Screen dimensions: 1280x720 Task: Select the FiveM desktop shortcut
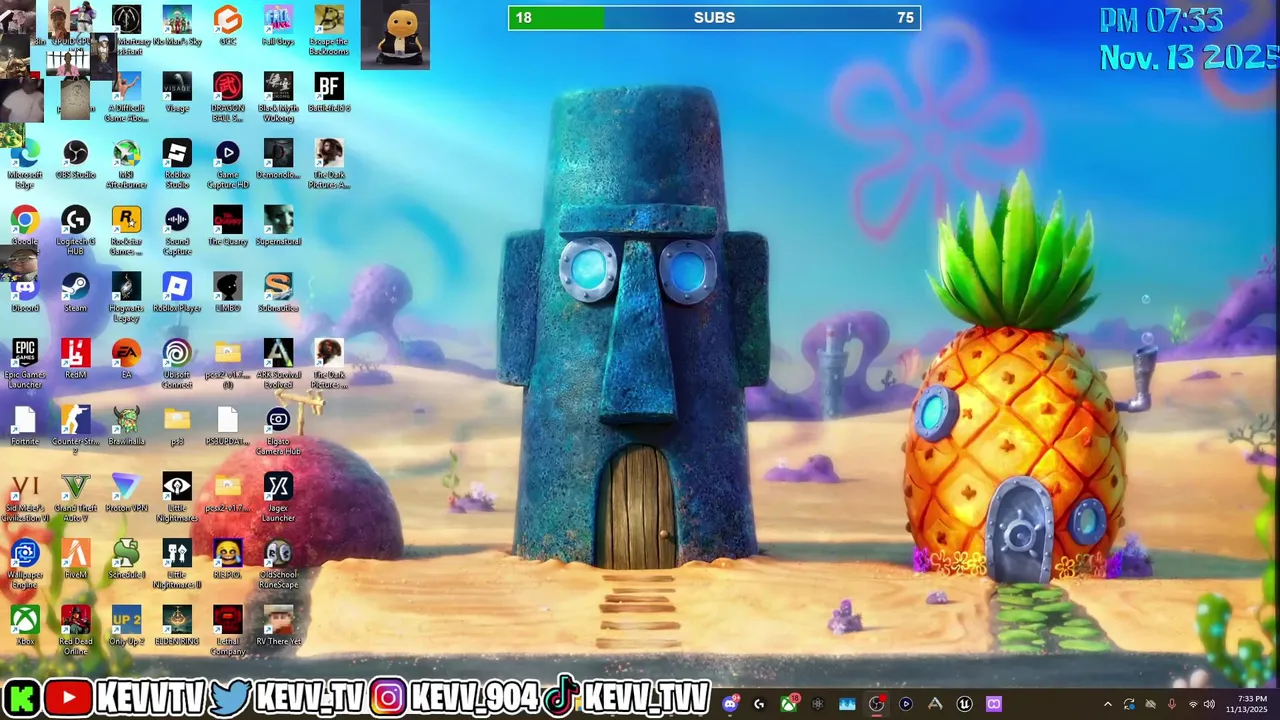tap(76, 560)
